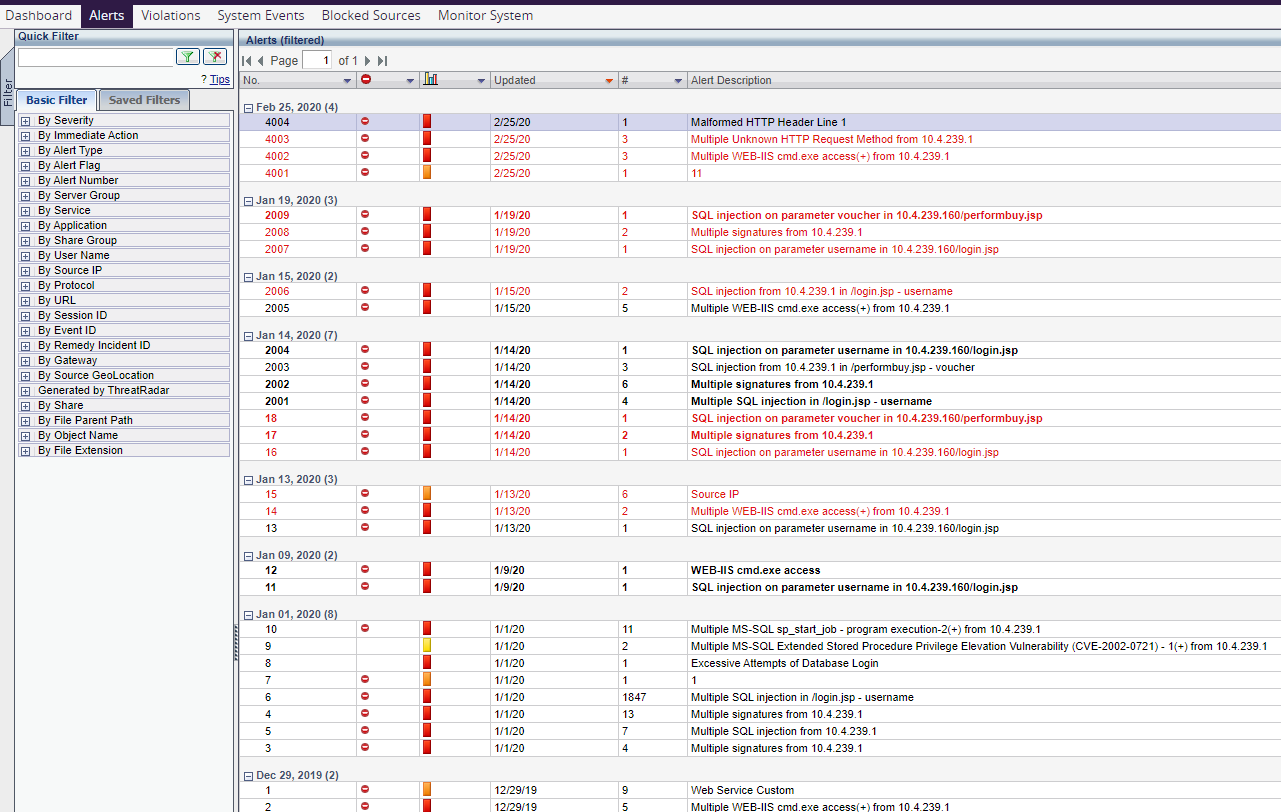Screen dimensions: 1281x812
Task: Switch to the Violations tab
Action: [170, 15]
